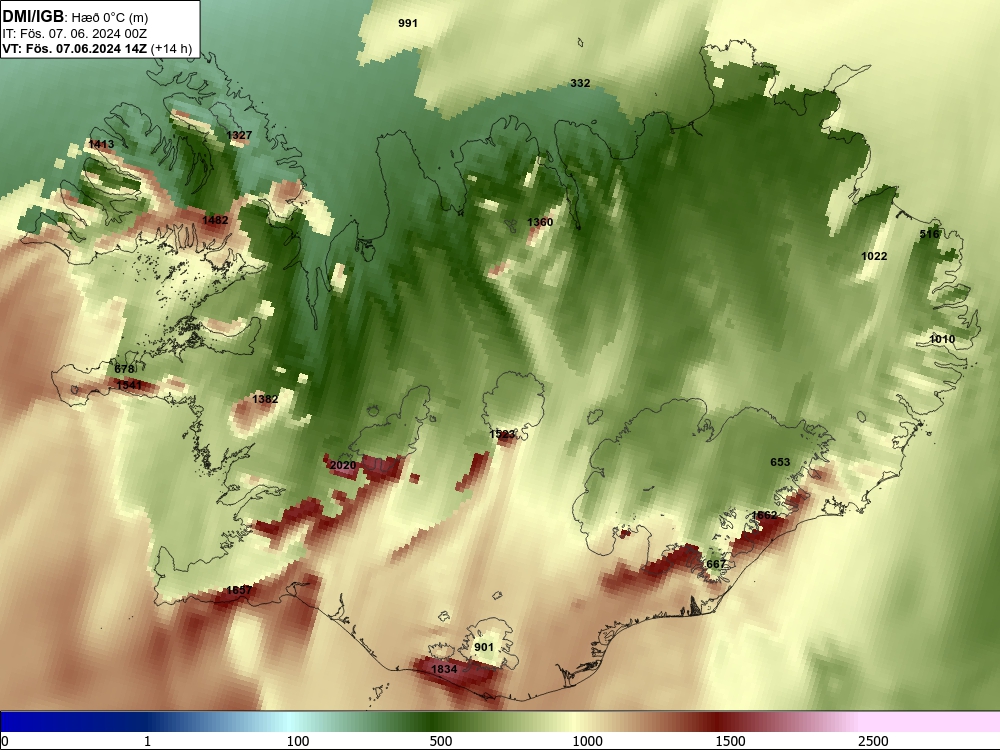Image resolution: width=1000 pixels, height=750 pixels.
Task: Click the 1834 value on the south coast
Action: pos(444,669)
